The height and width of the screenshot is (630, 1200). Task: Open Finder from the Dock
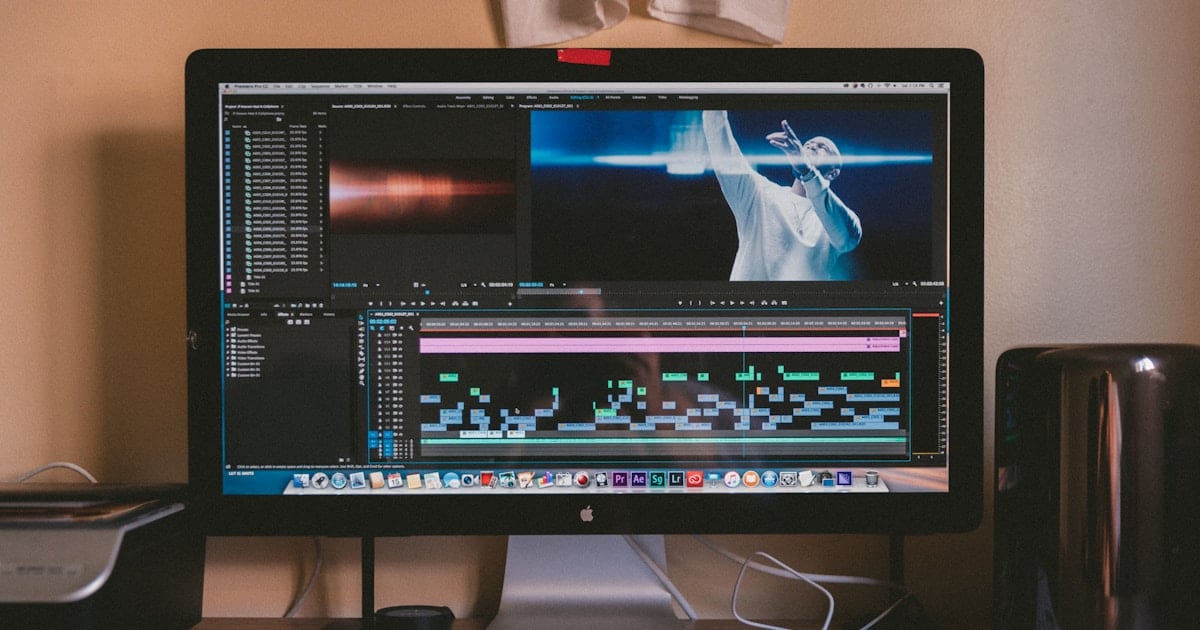(x=301, y=481)
